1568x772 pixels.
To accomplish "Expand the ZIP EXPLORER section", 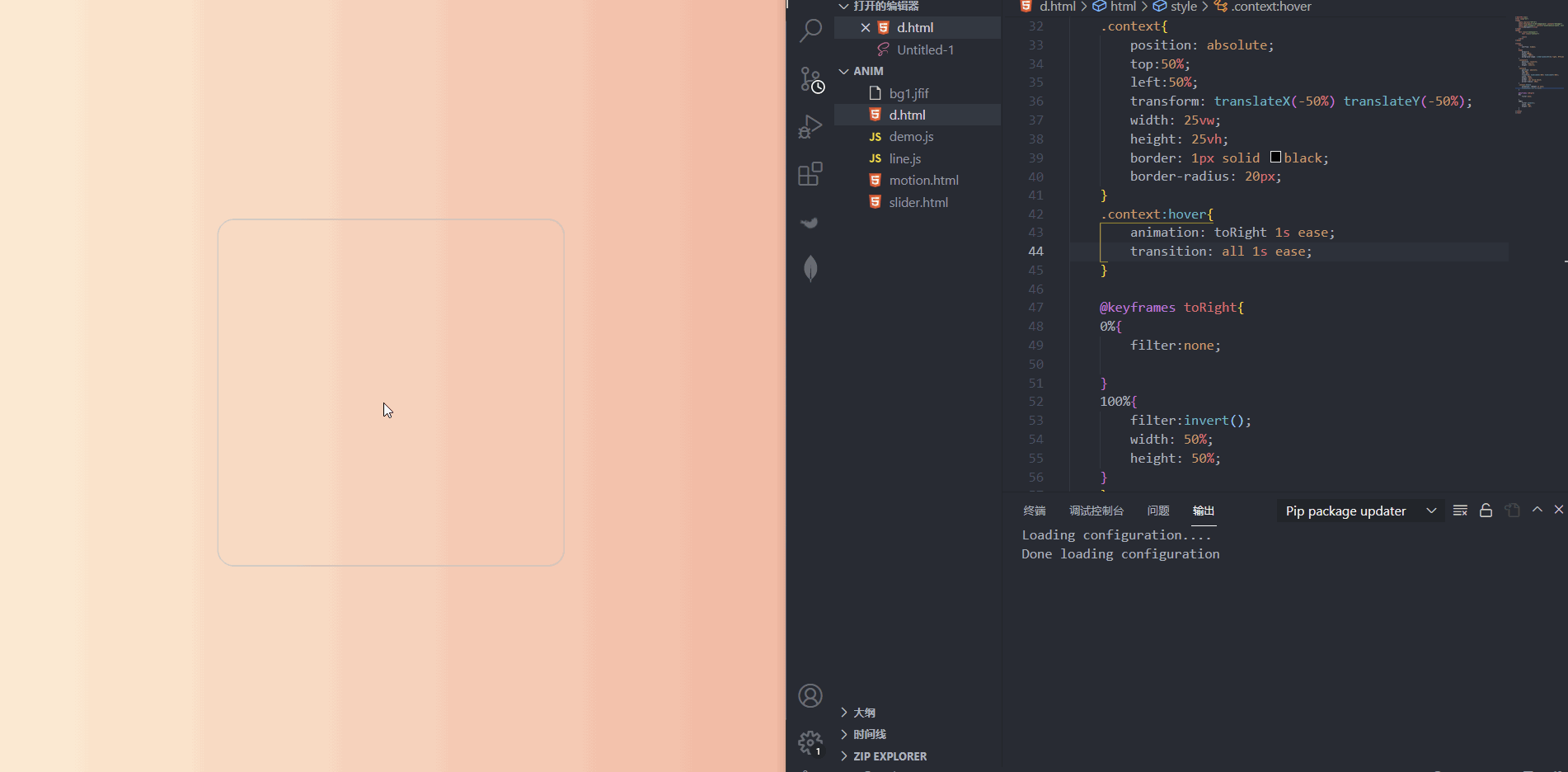I will pos(843,756).
